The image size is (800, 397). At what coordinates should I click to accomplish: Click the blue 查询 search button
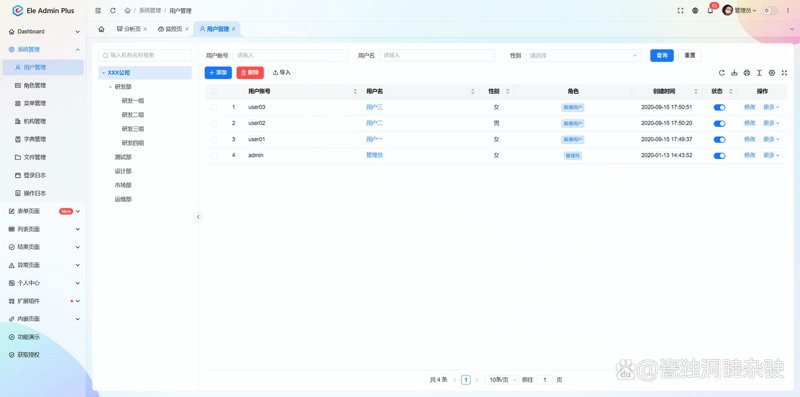(x=662, y=55)
